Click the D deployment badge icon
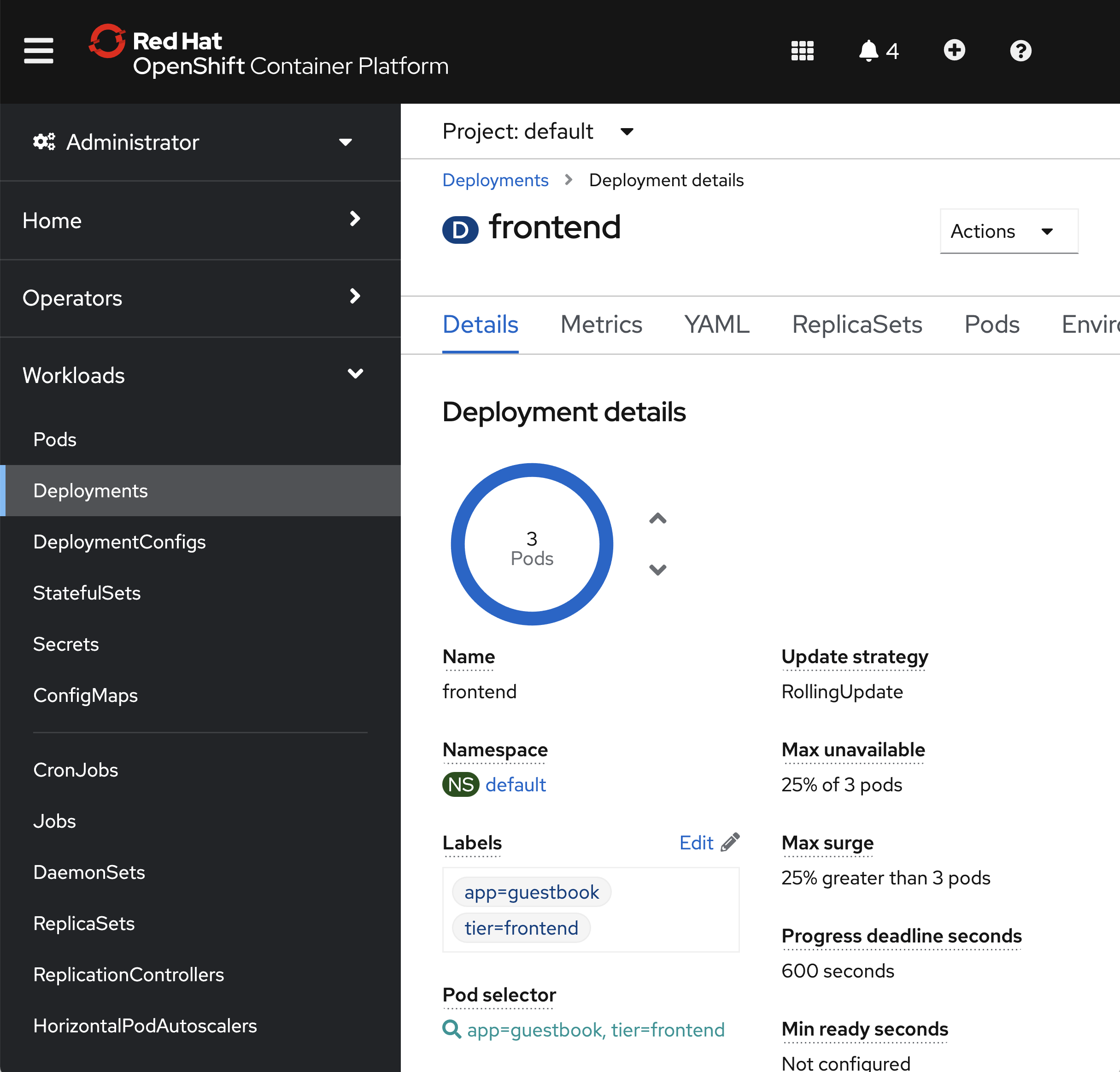1120x1072 pixels. pos(460,230)
